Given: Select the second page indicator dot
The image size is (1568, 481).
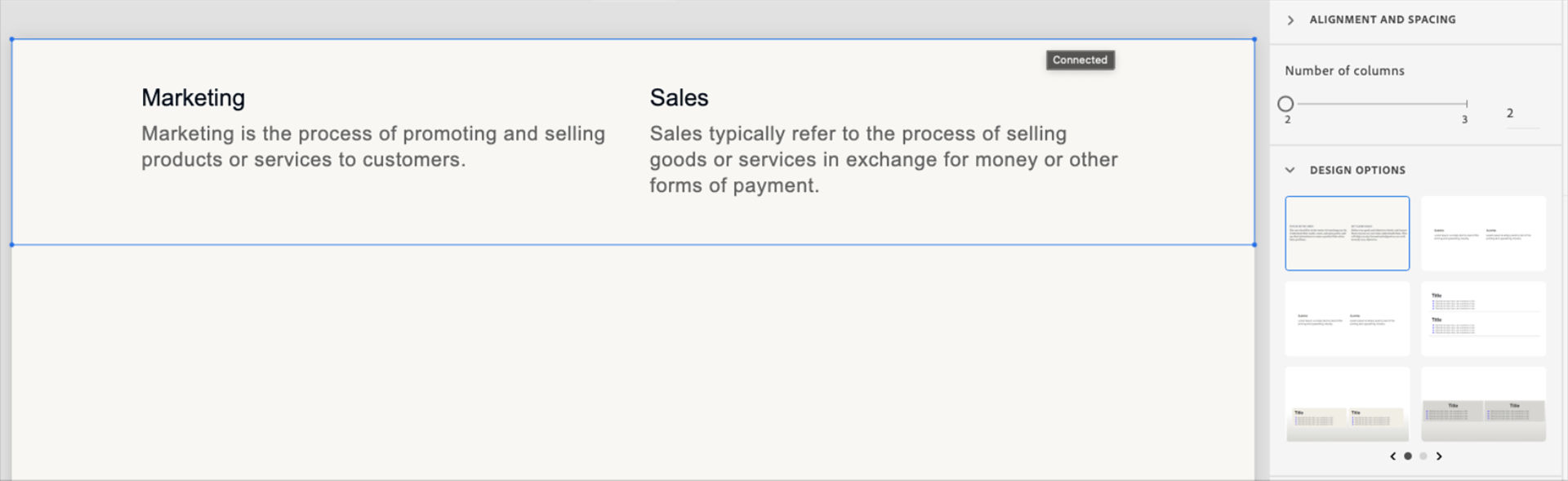Looking at the screenshot, I should (x=1423, y=457).
